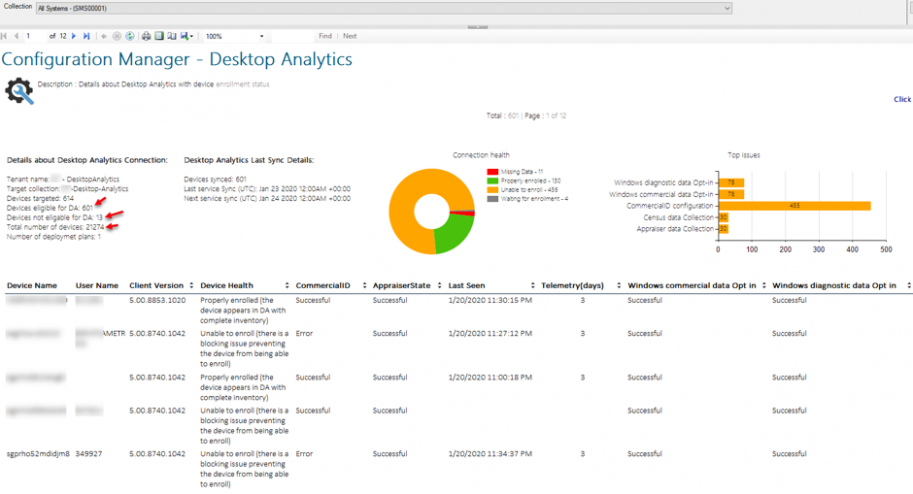Click Last Seen 1/20/2020 11:27:12 PM
The height and width of the screenshot is (494, 913).
tap(490, 334)
